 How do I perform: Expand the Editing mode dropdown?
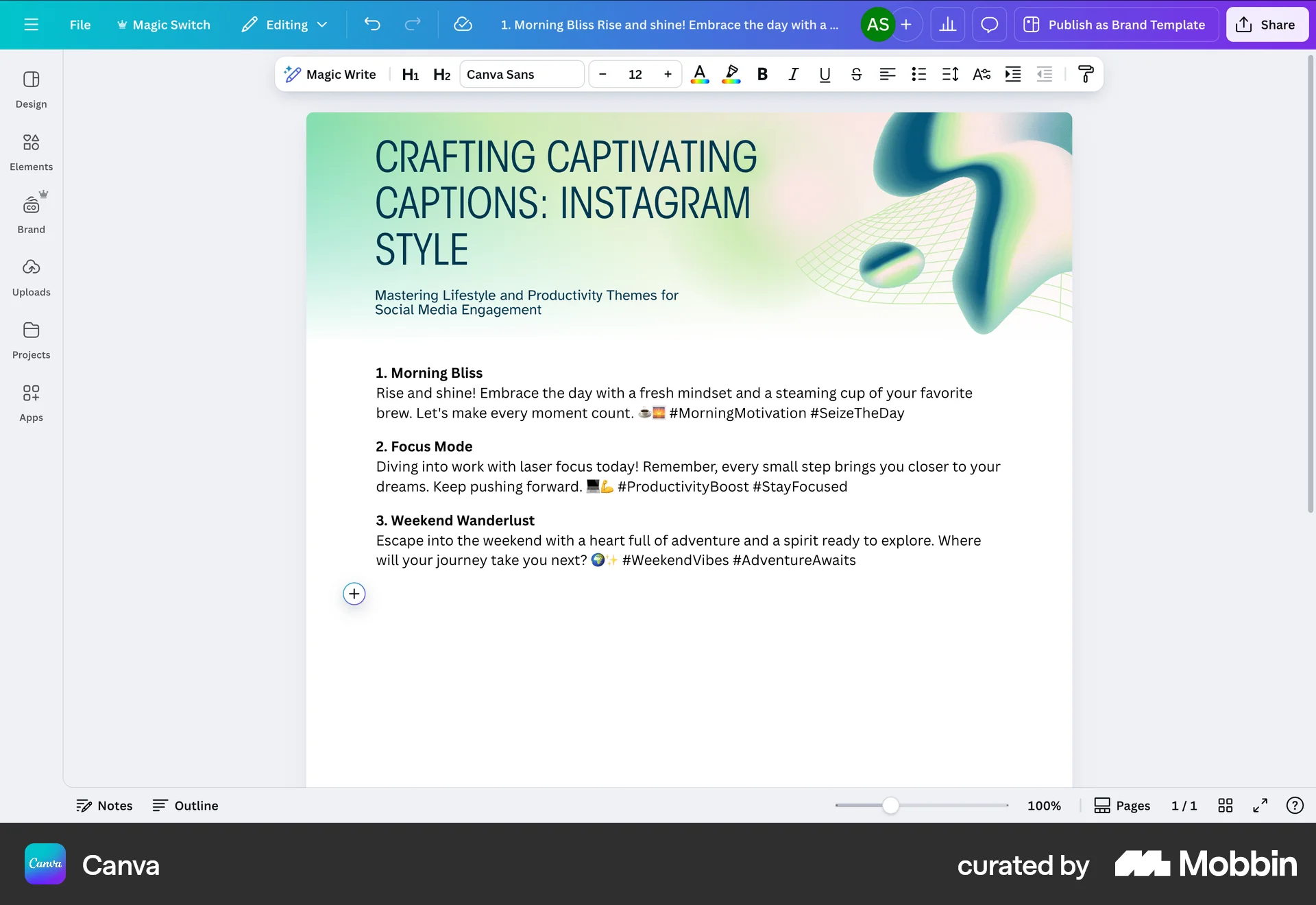coord(285,24)
